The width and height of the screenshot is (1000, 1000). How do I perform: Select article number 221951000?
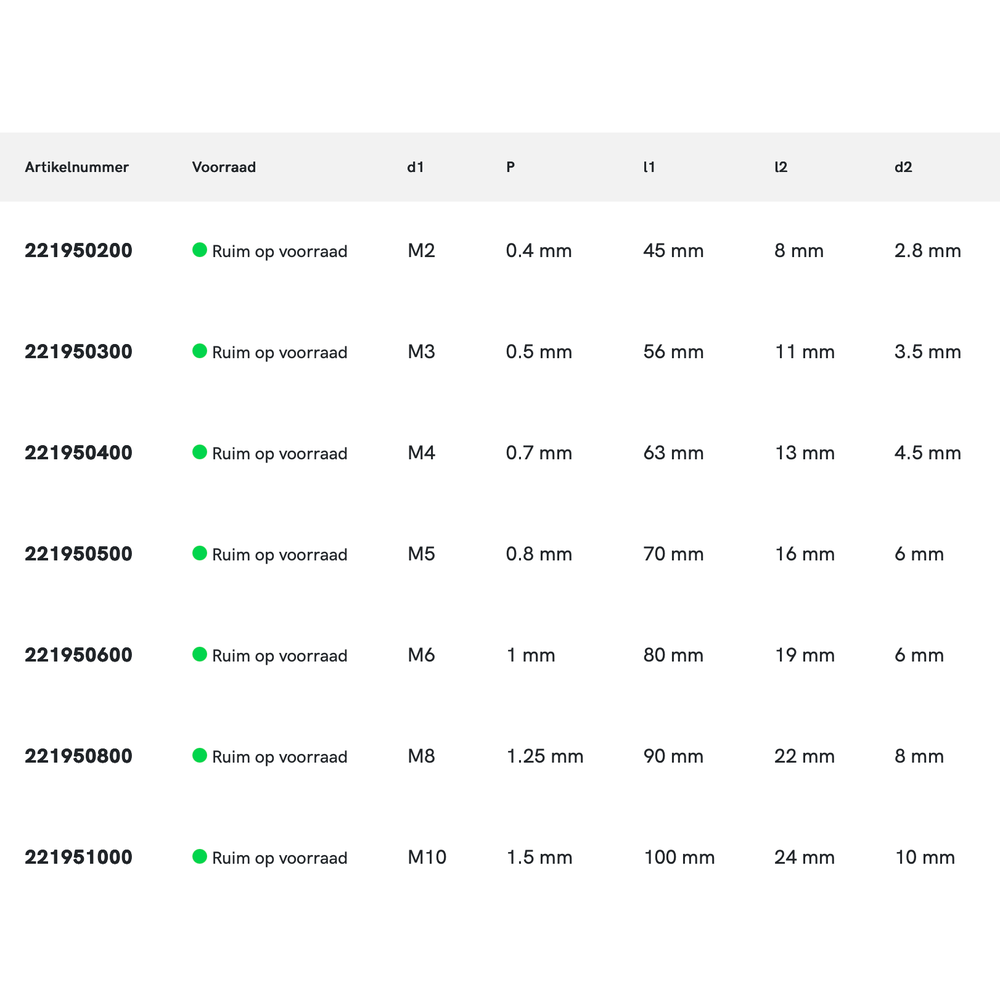[78, 857]
